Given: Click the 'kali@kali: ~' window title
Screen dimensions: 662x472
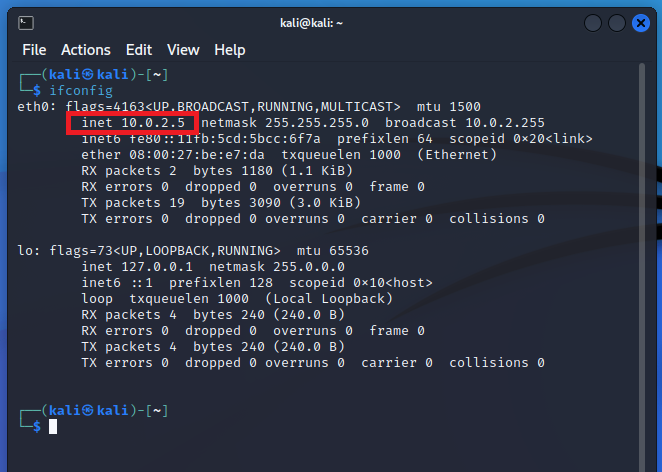Looking at the screenshot, I should tap(312, 23).
